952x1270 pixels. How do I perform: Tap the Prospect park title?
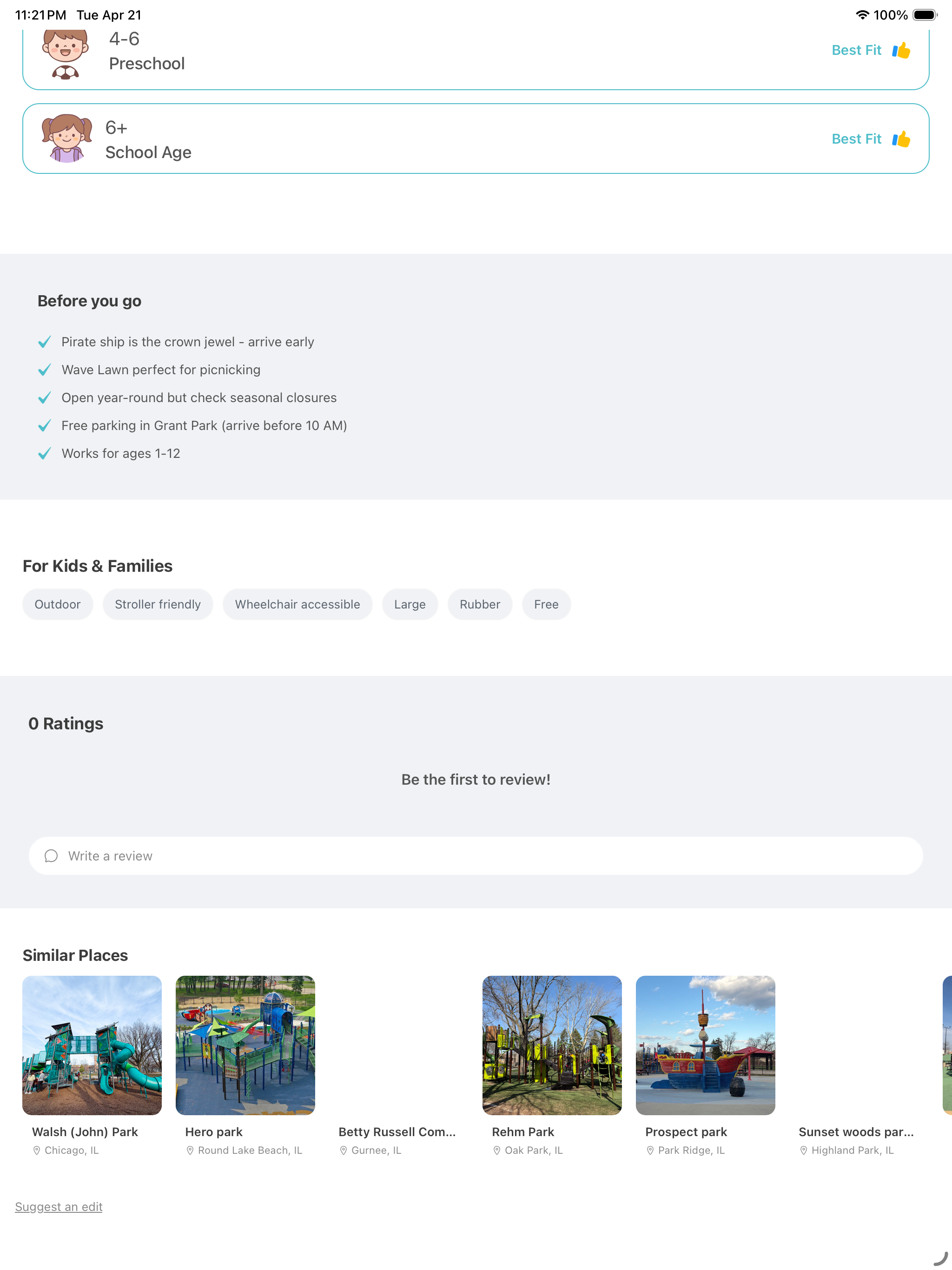pos(686,1131)
